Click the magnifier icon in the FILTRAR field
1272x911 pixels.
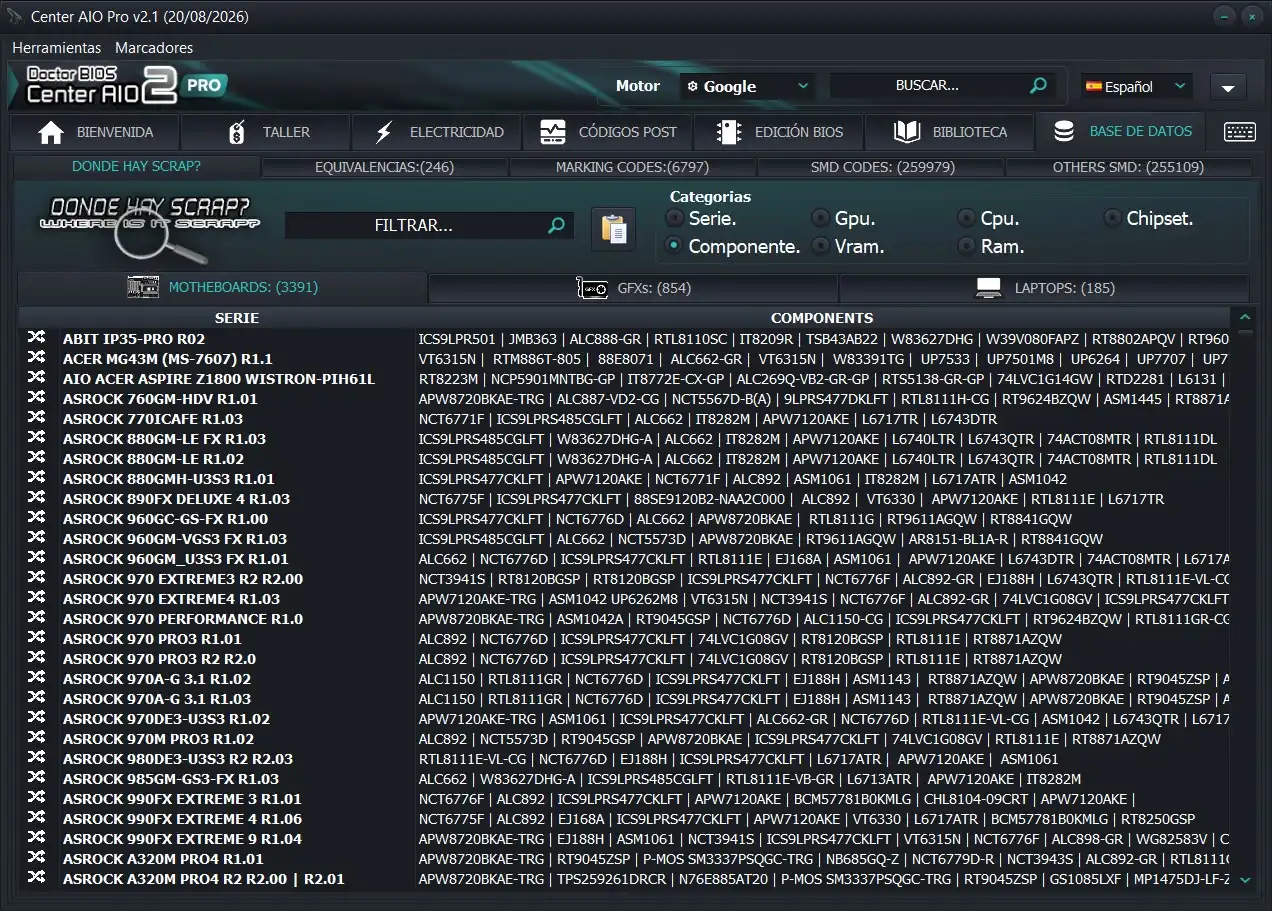tap(557, 226)
